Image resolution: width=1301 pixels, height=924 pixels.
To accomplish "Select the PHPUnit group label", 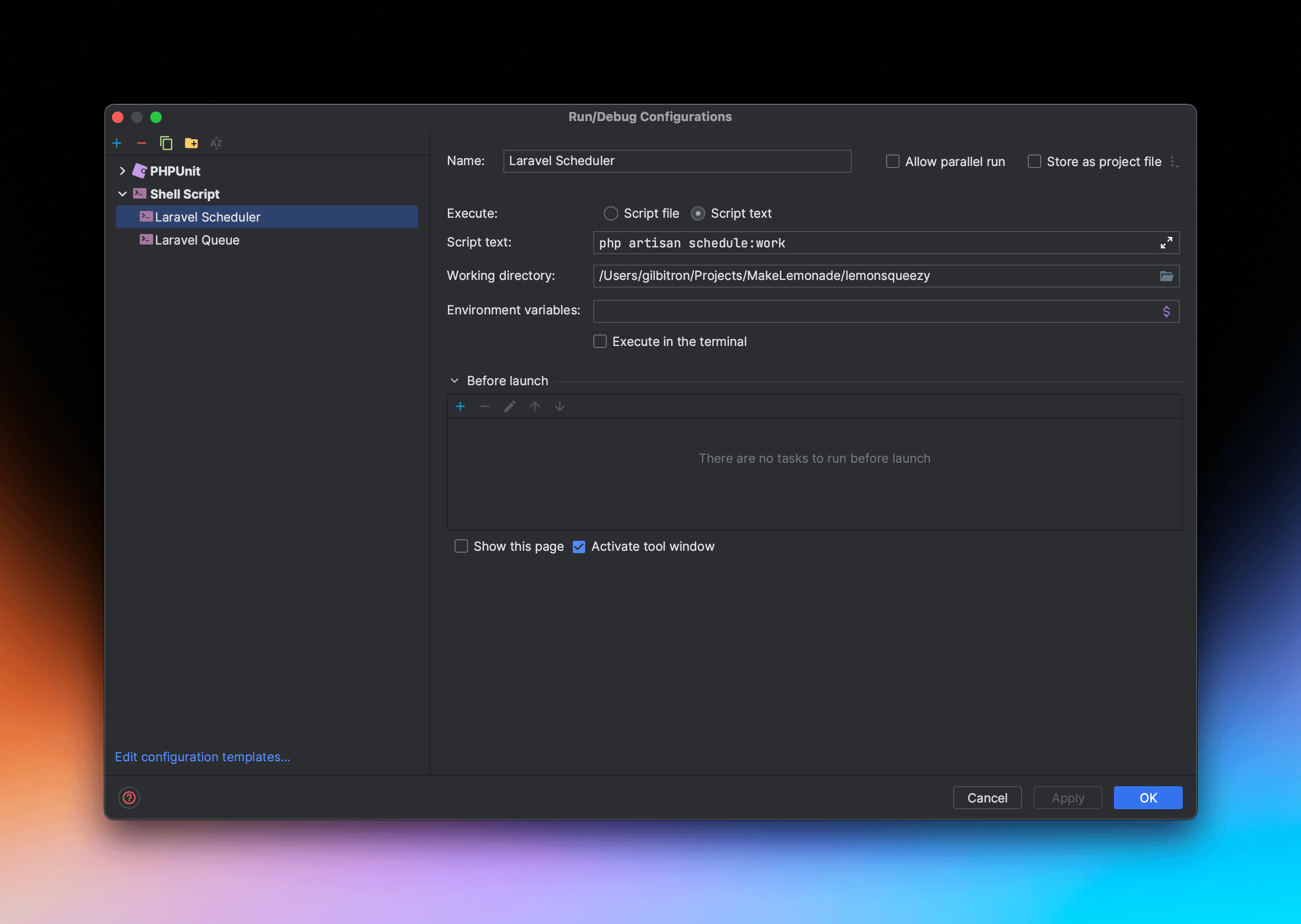I will [175, 171].
